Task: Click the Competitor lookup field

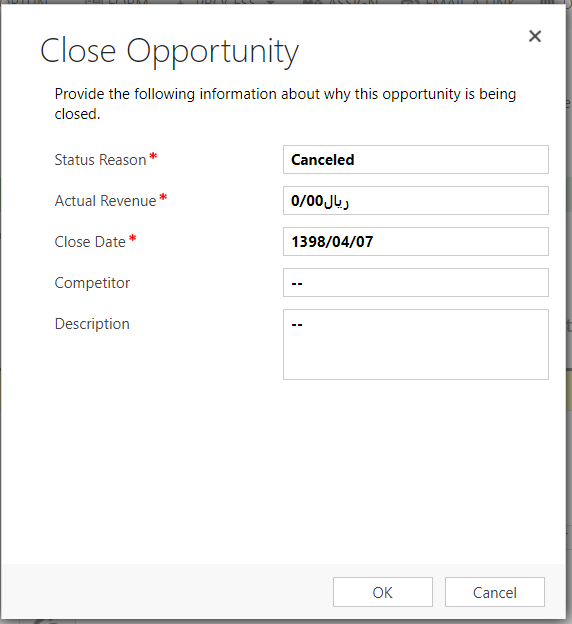Action: point(416,283)
